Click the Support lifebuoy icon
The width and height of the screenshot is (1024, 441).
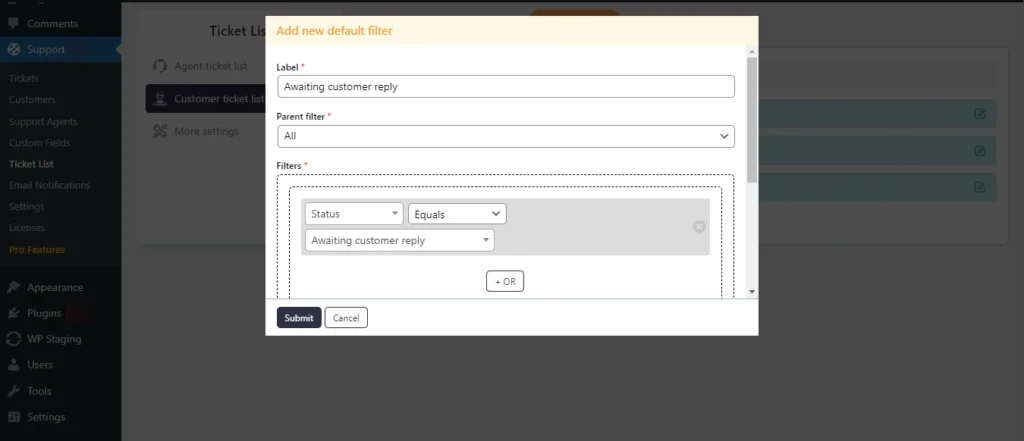[13, 50]
